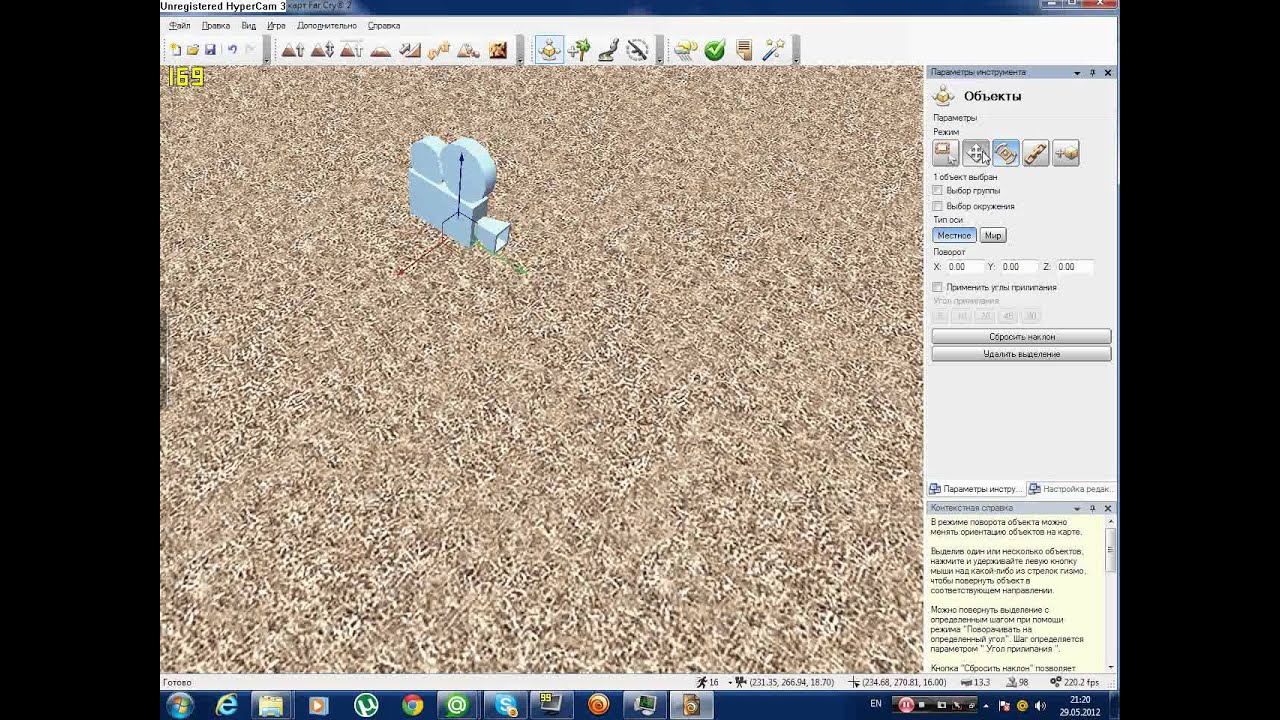Validate the map with green checkmark
Image resolution: width=1280 pixels, height=720 pixels.
pos(714,50)
